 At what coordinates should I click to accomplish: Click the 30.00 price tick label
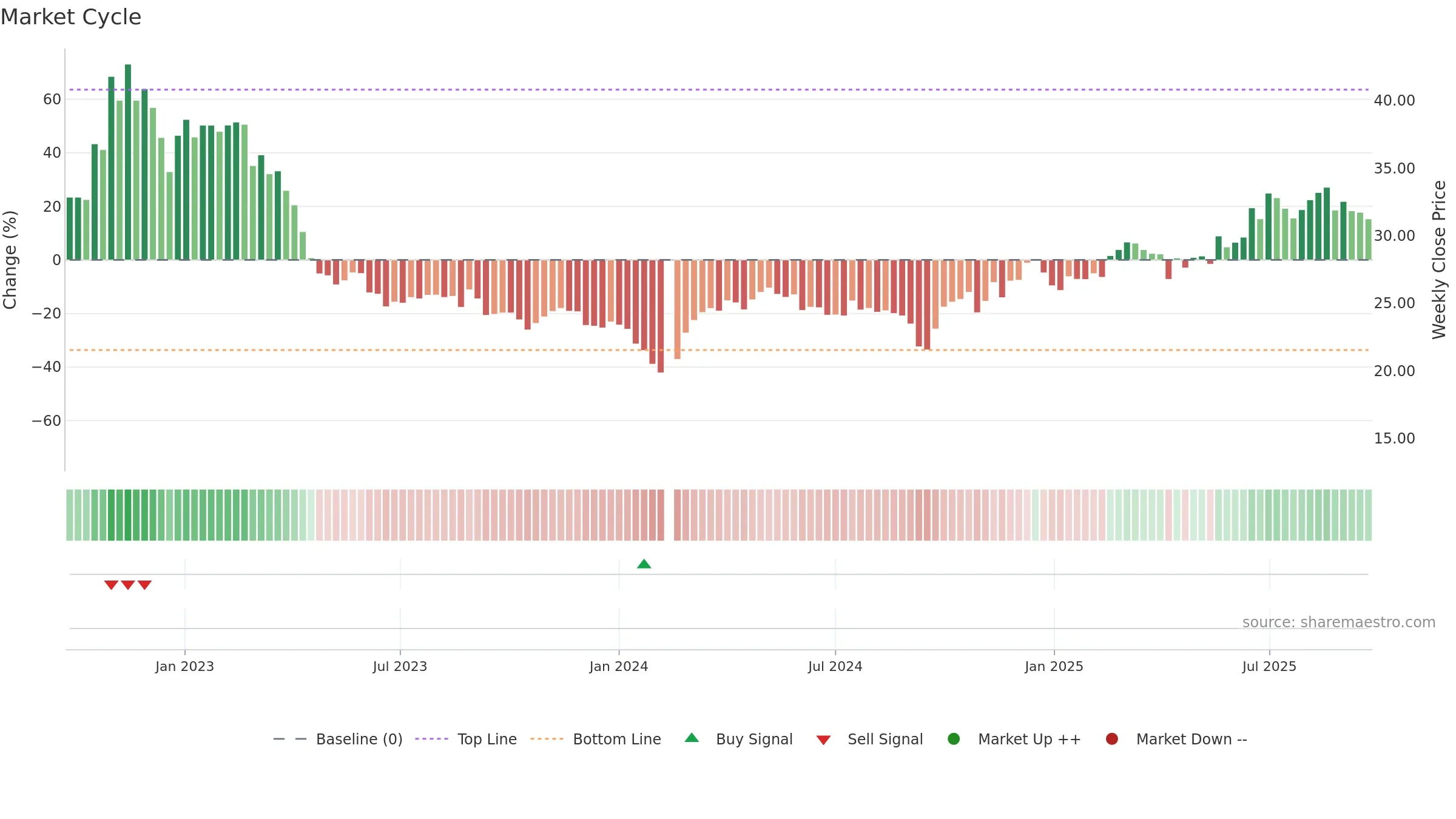tap(1394, 235)
